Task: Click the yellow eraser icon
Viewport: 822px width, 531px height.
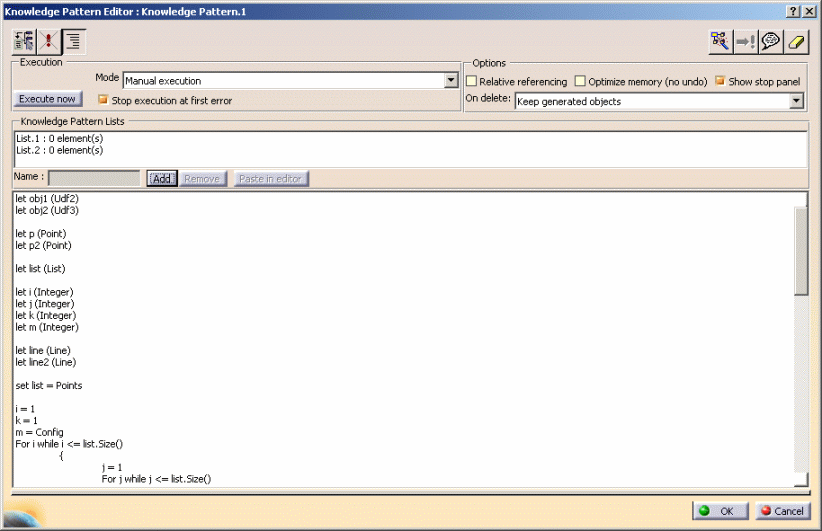Action: click(795, 41)
